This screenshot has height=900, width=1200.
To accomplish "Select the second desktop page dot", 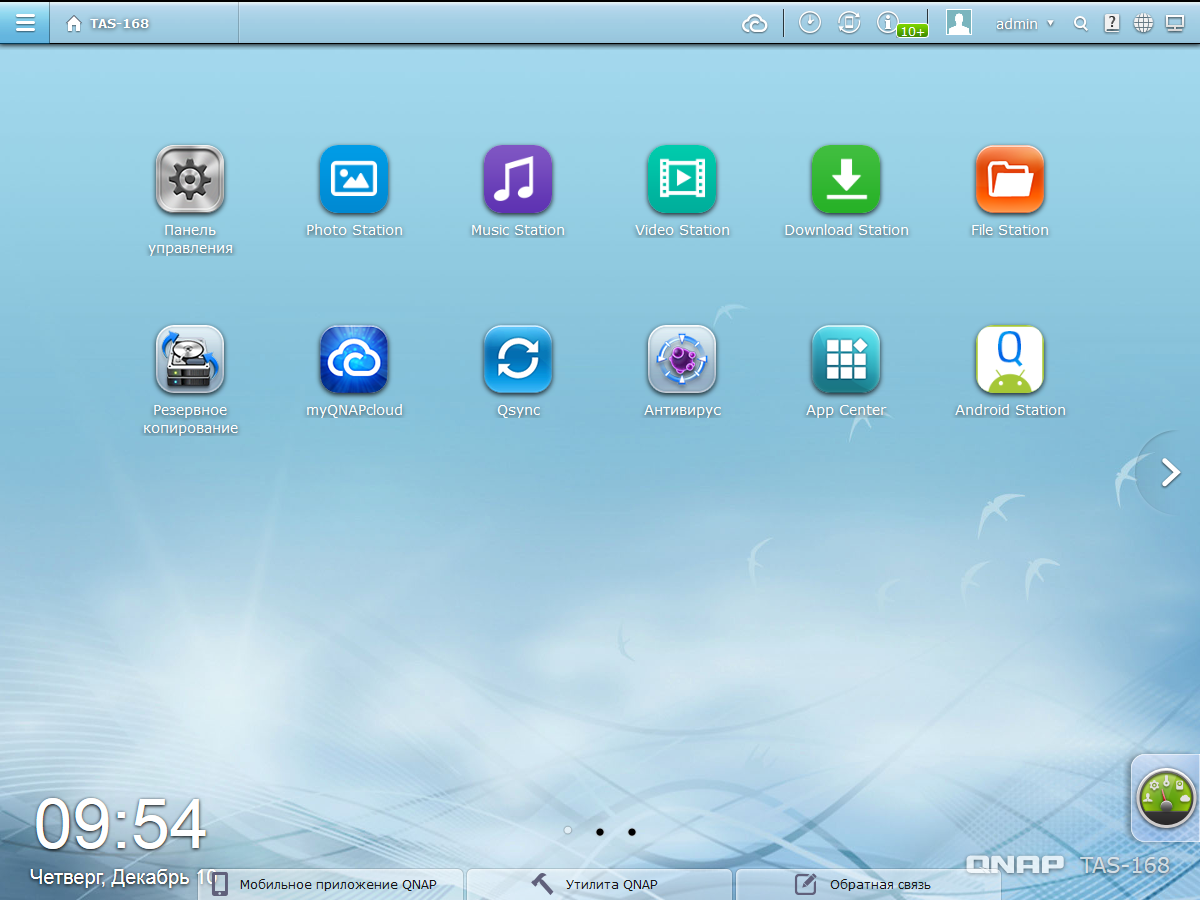I will [600, 831].
